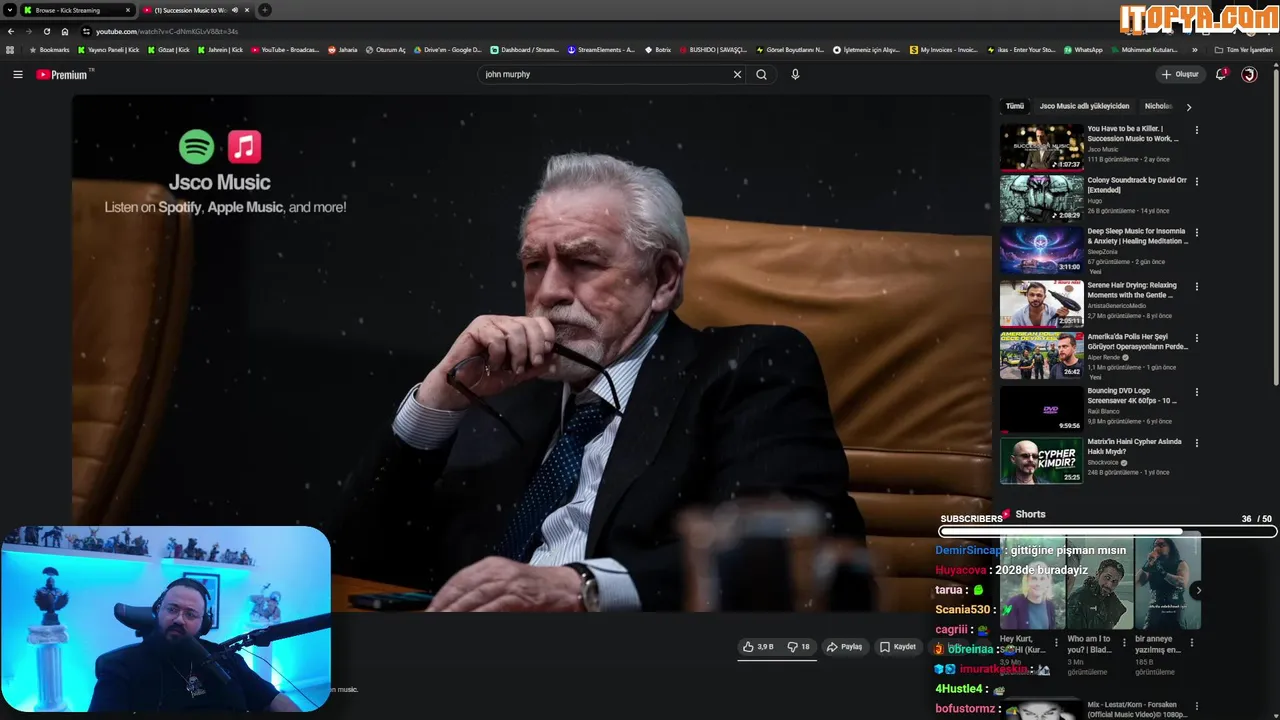The image size is (1280, 720).
Task: Open options for Matrix'in Haini Cypher video
Action: point(1196,443)
